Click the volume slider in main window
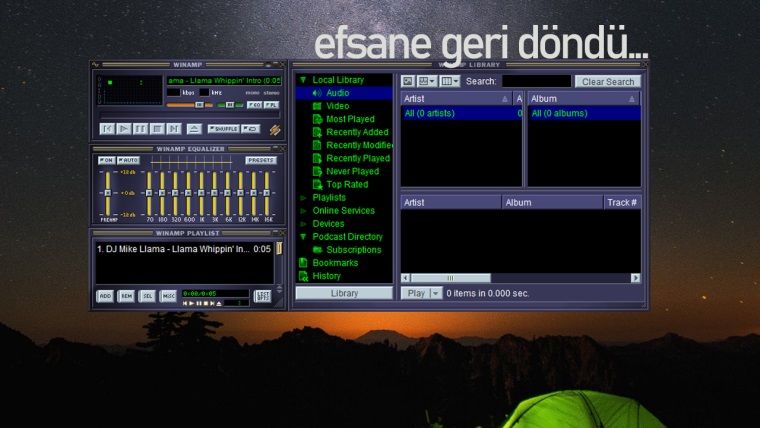The width and height of the screenshot is (760, 428). [190, 105]
